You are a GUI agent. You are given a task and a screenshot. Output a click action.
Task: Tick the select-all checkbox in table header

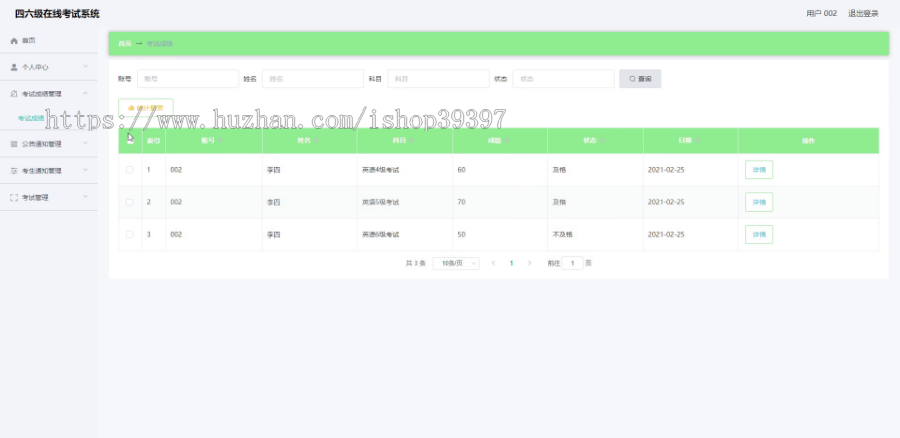130,141
